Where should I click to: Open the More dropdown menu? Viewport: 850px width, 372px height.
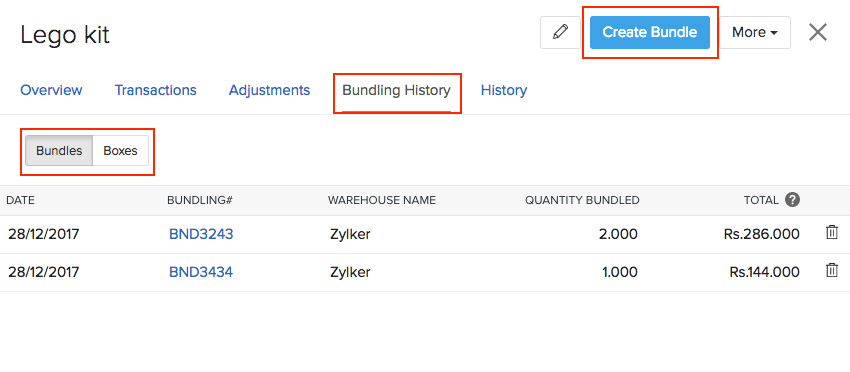[x=755, y=33]
